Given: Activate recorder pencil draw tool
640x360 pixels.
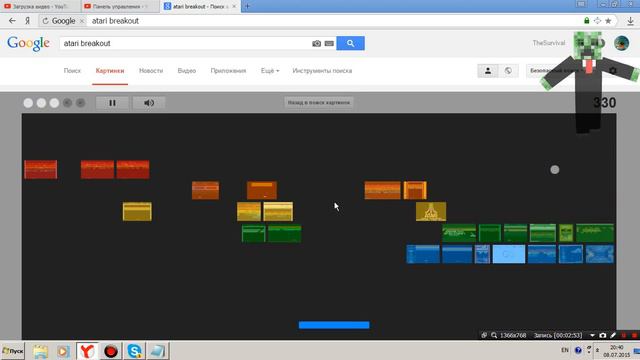Looking at the screenshot, I should pos(613,335).
